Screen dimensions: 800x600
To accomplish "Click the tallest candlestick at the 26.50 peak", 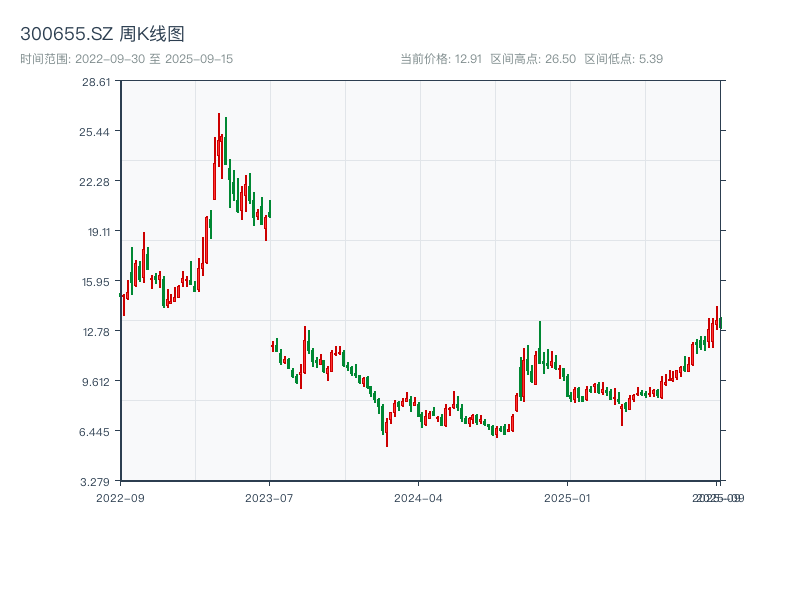I will pos(219,139).
